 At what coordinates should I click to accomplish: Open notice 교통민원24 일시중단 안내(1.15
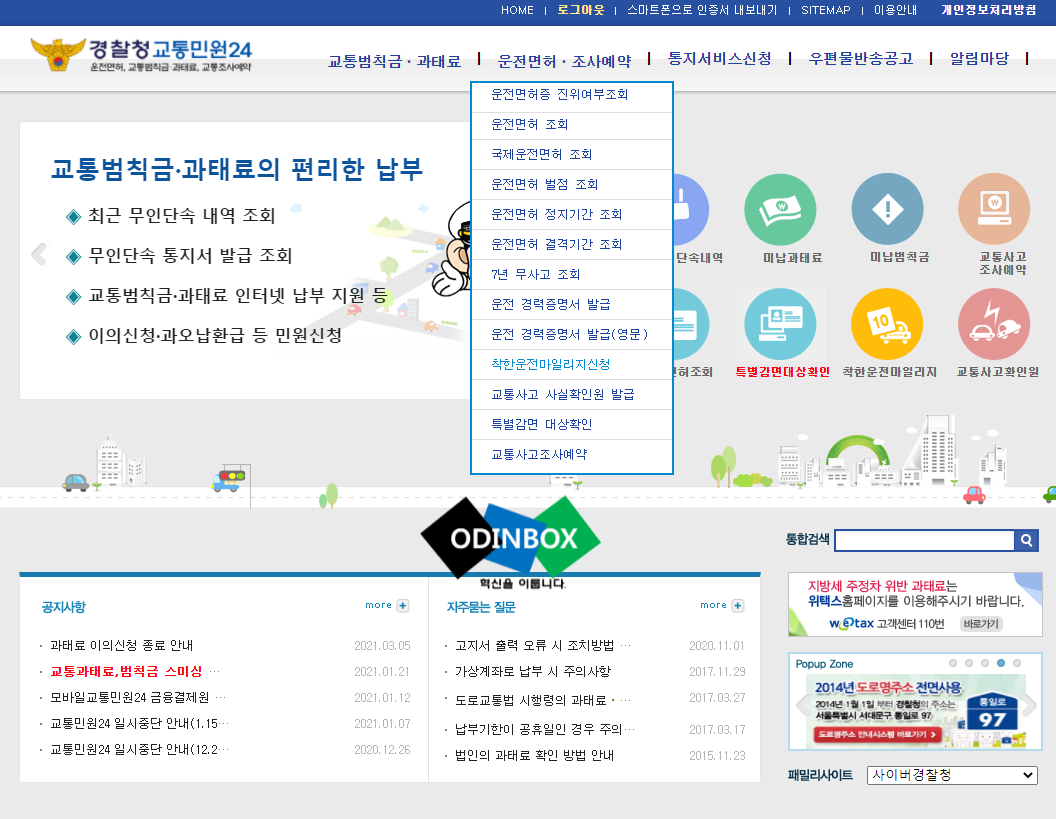134,723
